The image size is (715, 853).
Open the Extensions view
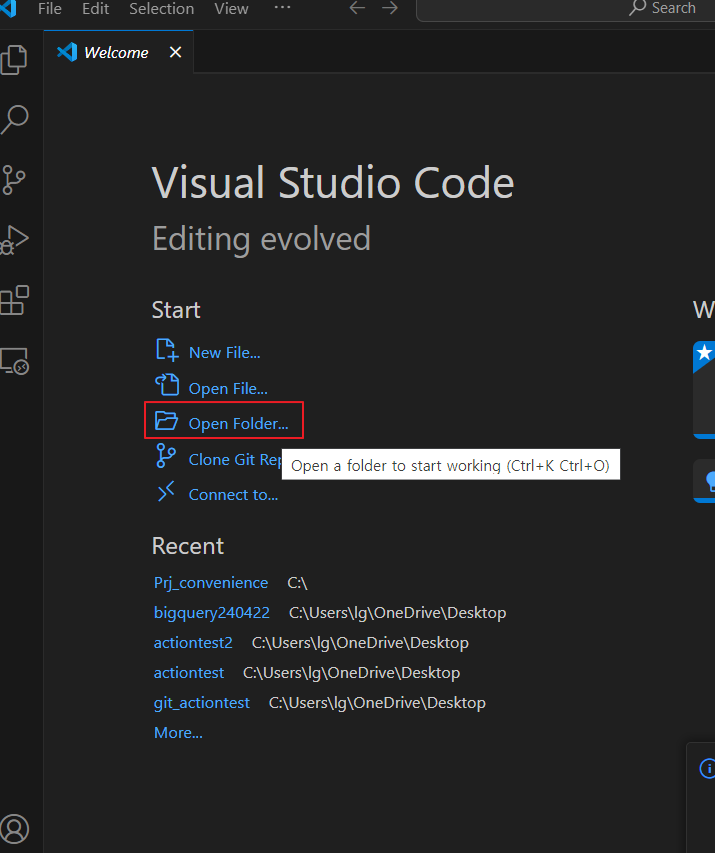coord(15,300)
